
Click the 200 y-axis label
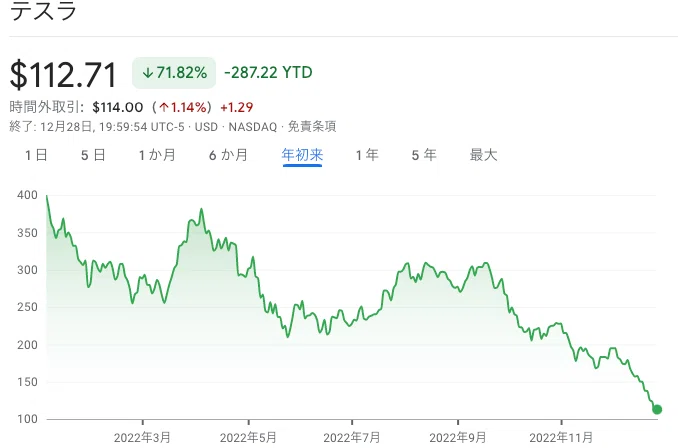pyautogui.click(x=27, y=345)
